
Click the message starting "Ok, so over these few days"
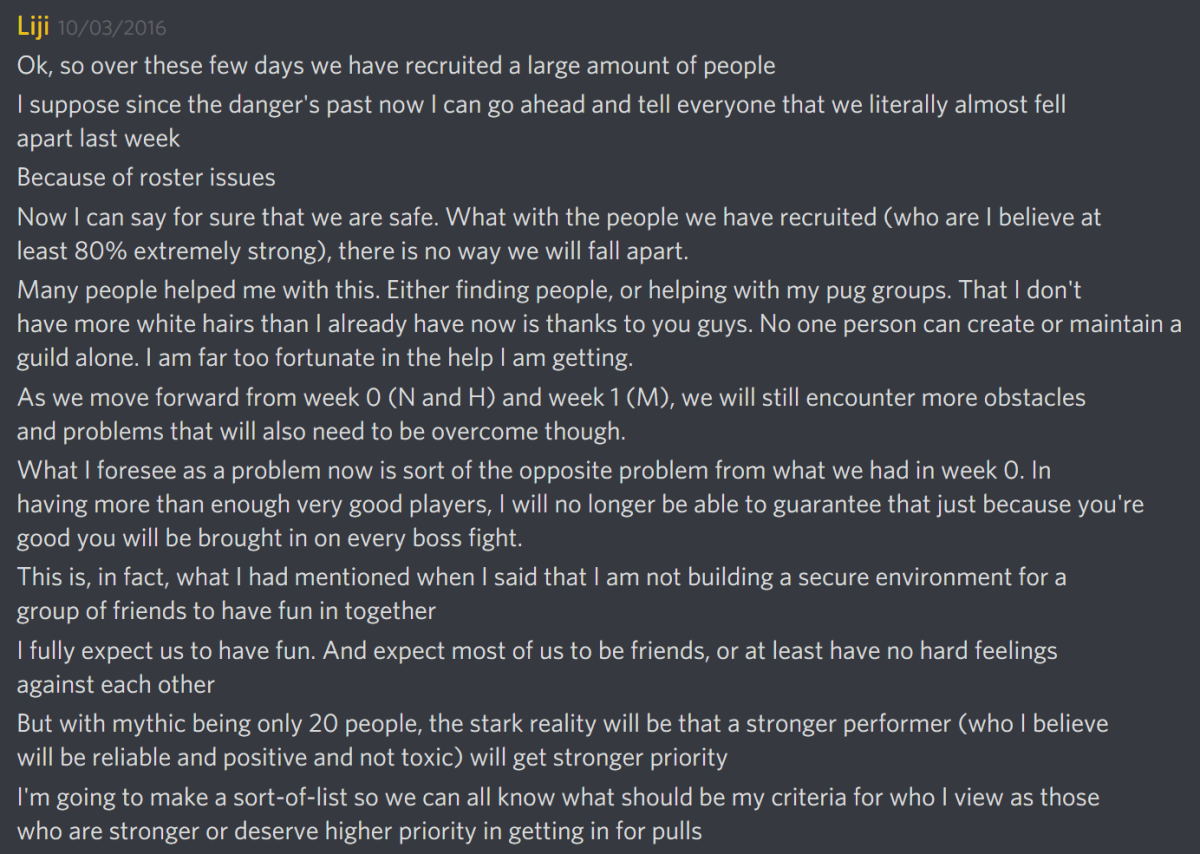pos(395,66)
